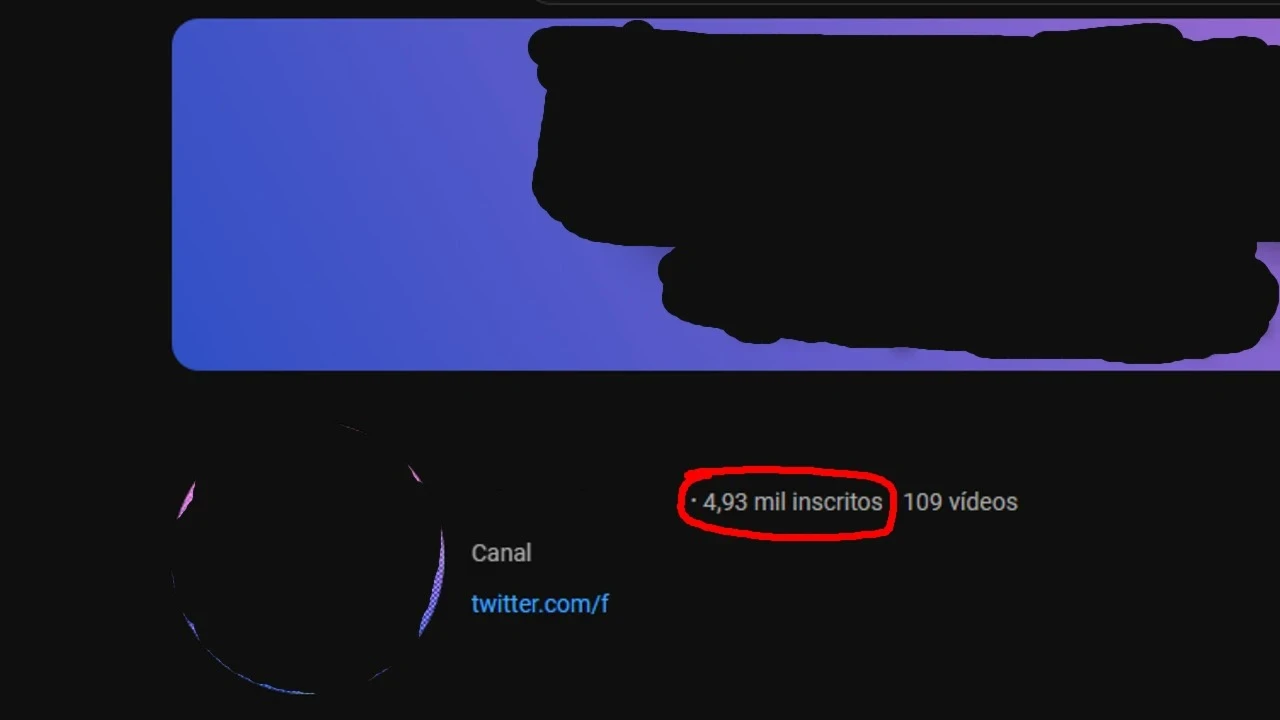The height and width of the screenshot is (720, 1280).
Task: Click the hidden channel name area above Canal
Action: click(x=570, y=502)
